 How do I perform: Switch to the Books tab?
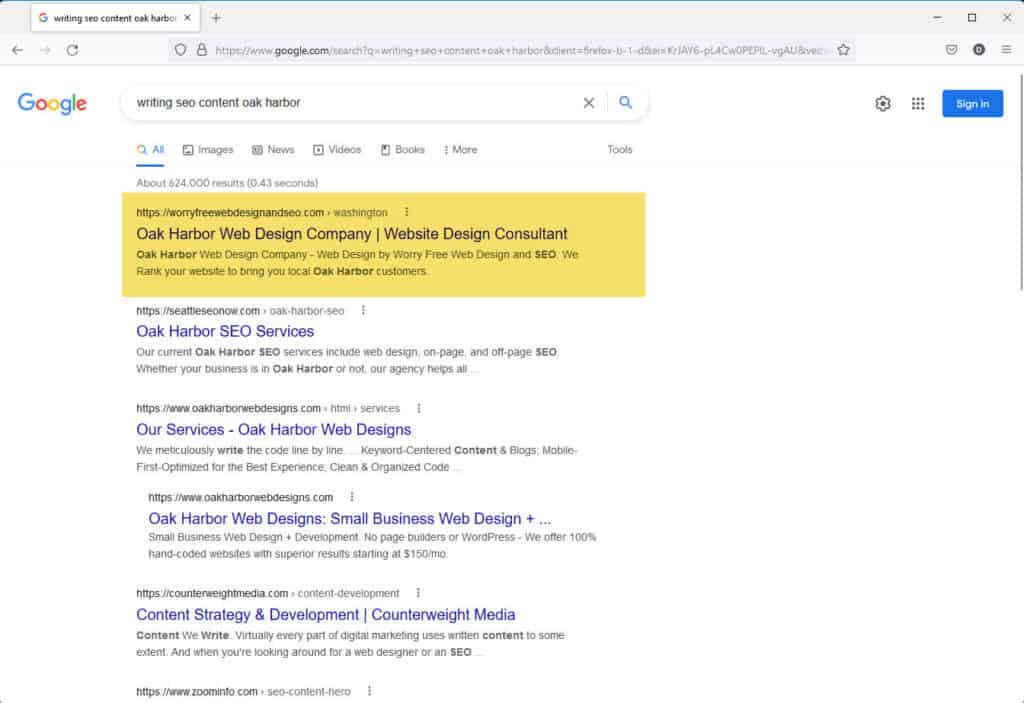402,150
